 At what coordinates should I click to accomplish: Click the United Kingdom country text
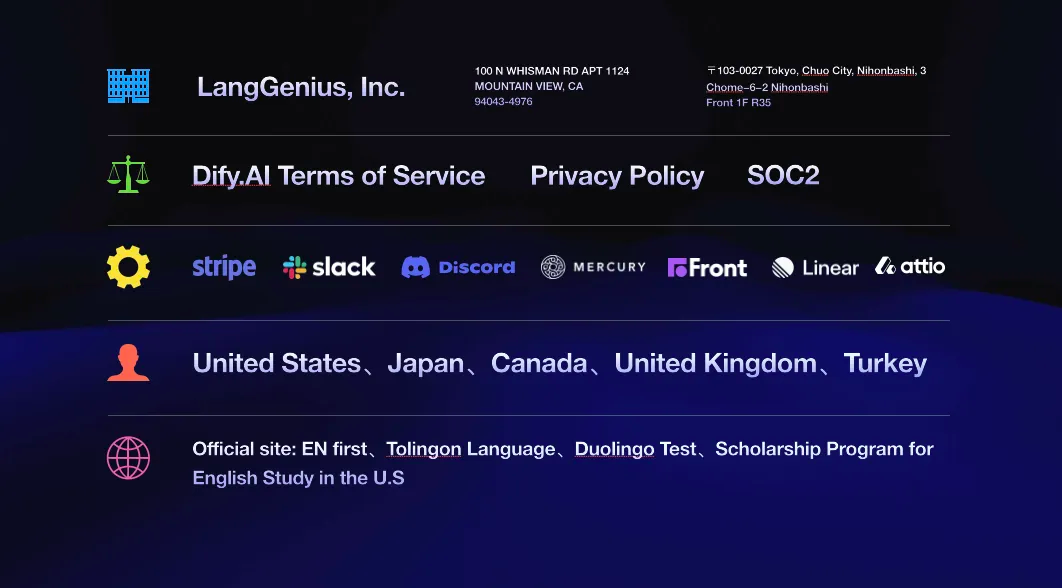click(715, 363)
